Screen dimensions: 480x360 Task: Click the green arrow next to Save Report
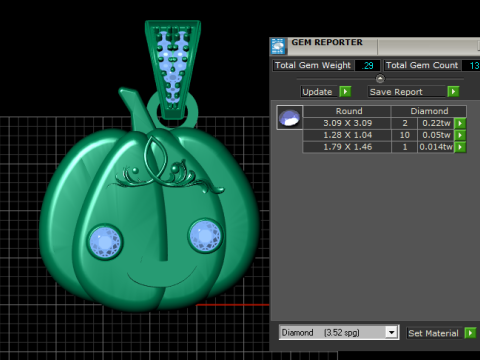(x=453, y=91)
